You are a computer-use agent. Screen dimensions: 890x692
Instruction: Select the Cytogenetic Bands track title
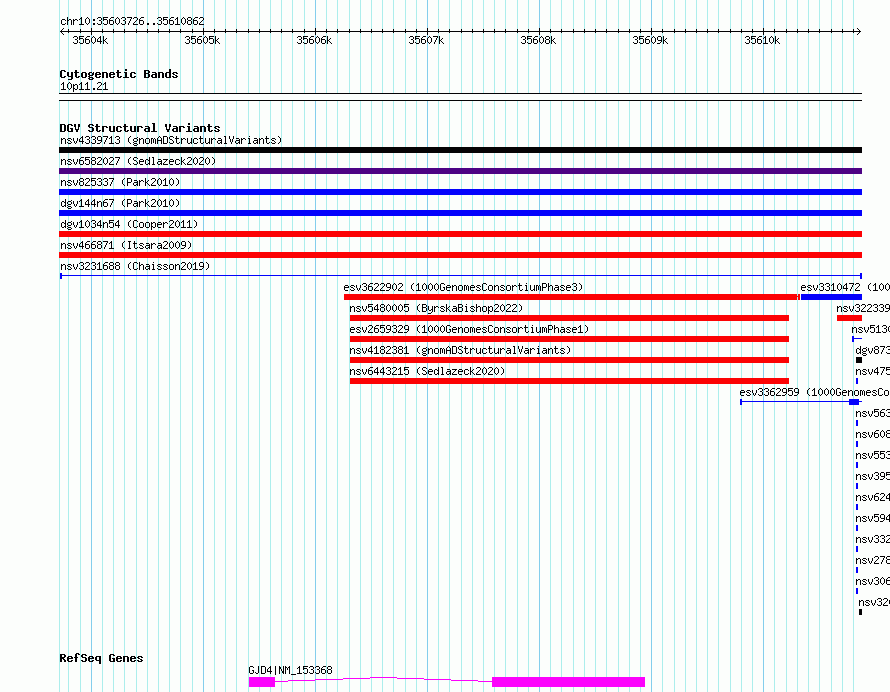[x=119, y=74]
